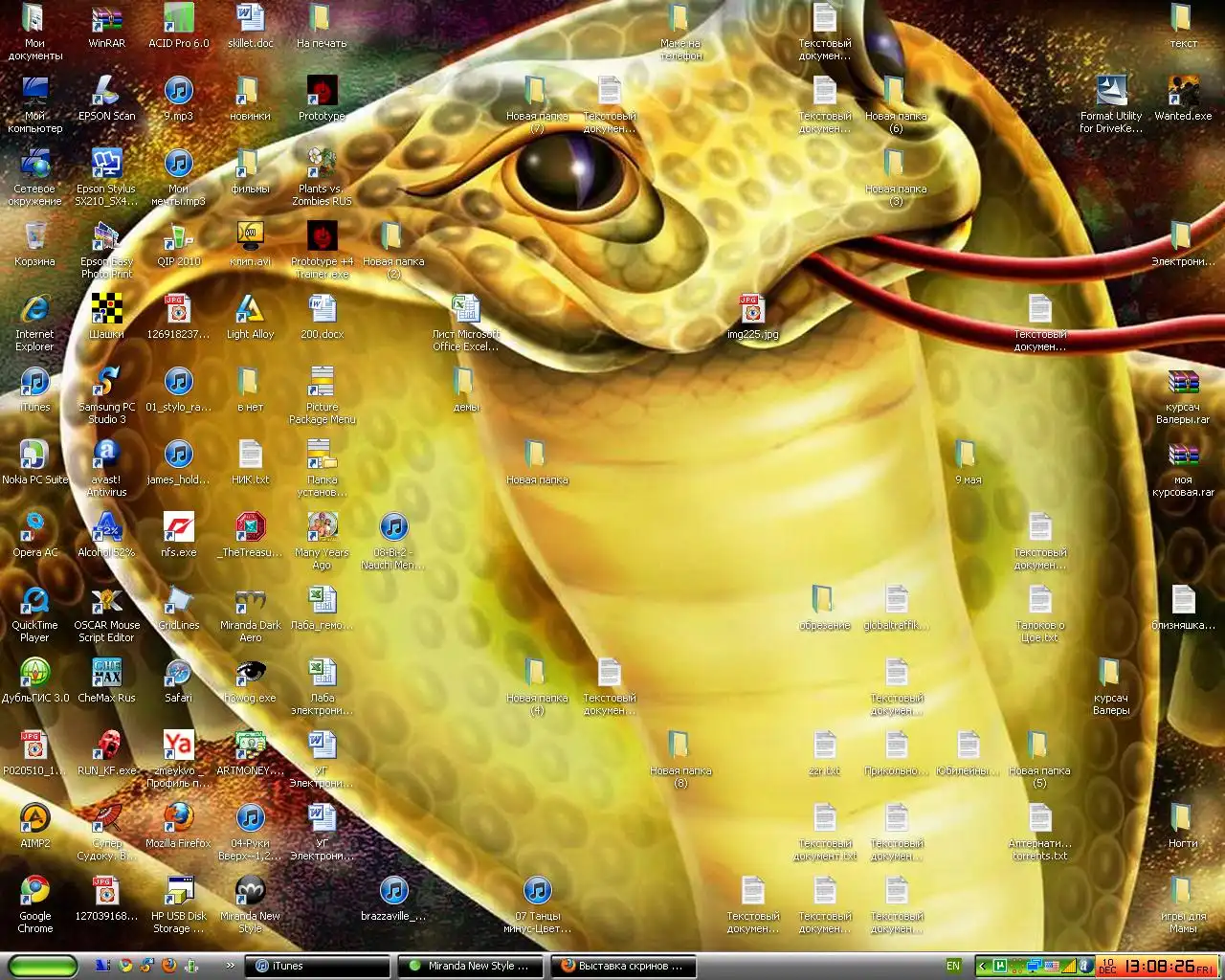Launch Mozilla Firefox from desktop
Screen dimensions: 1225x980
tap(178, 819)
